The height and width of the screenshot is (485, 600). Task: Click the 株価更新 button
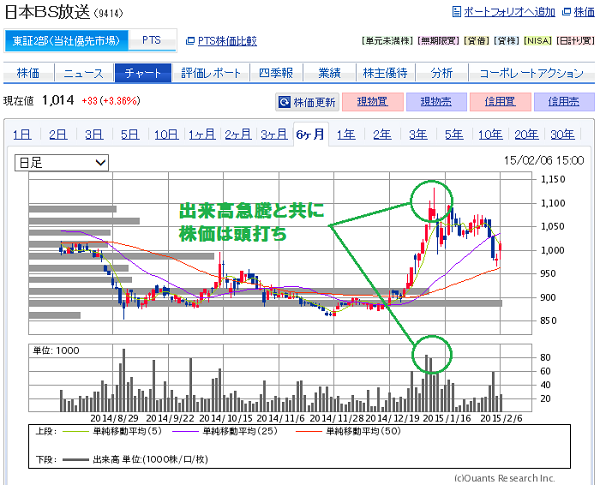307,102
